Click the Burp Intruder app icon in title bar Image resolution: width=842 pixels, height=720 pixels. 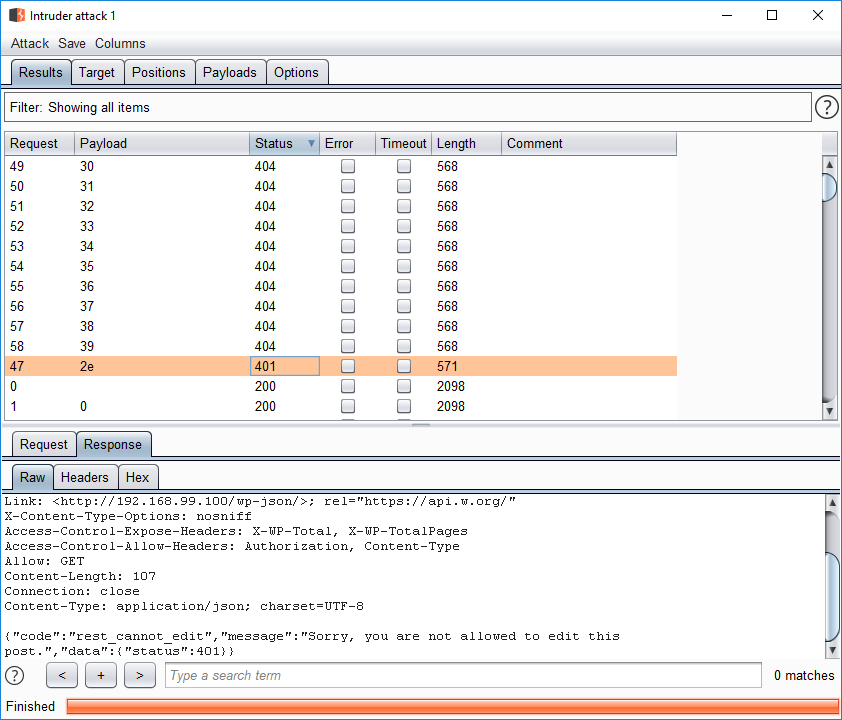(17, 15)
